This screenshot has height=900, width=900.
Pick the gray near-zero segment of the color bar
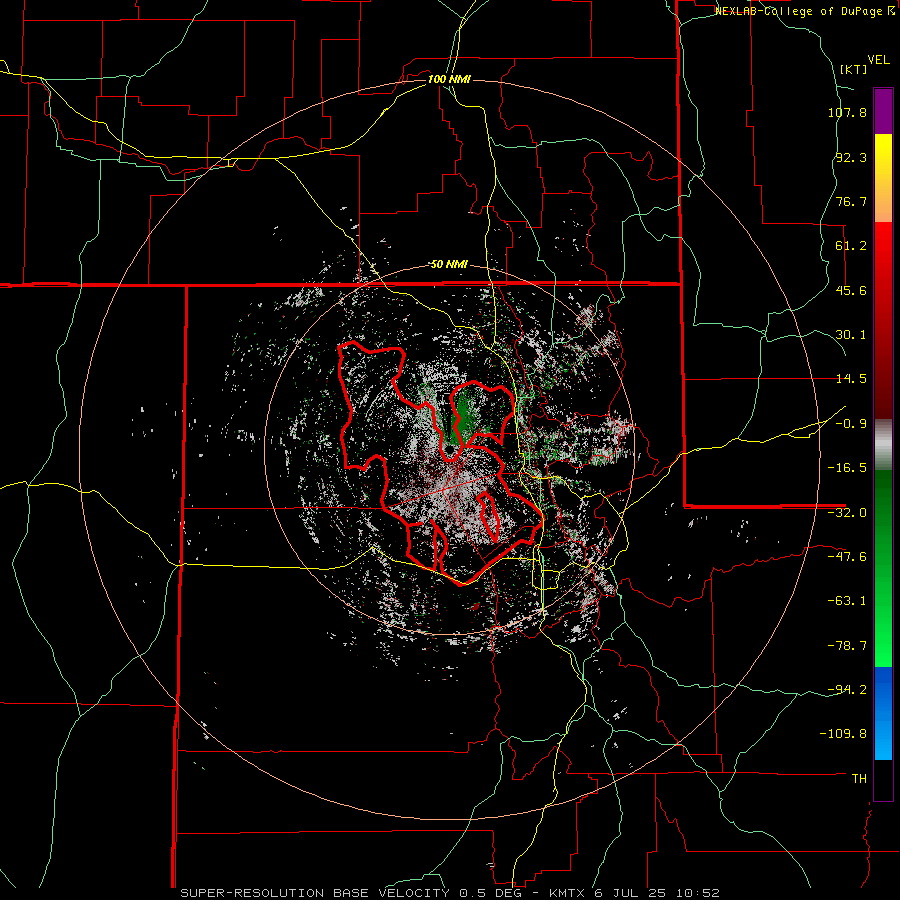(x=883, y=445)
